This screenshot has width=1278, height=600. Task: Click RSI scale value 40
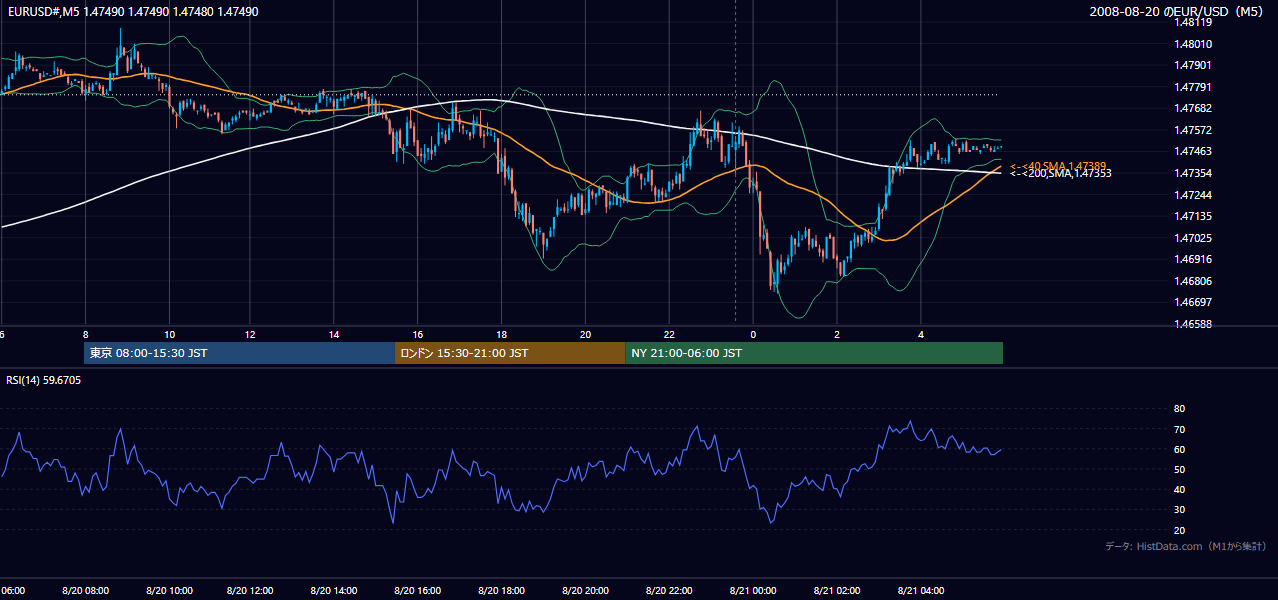click(x=1179, y=489)
